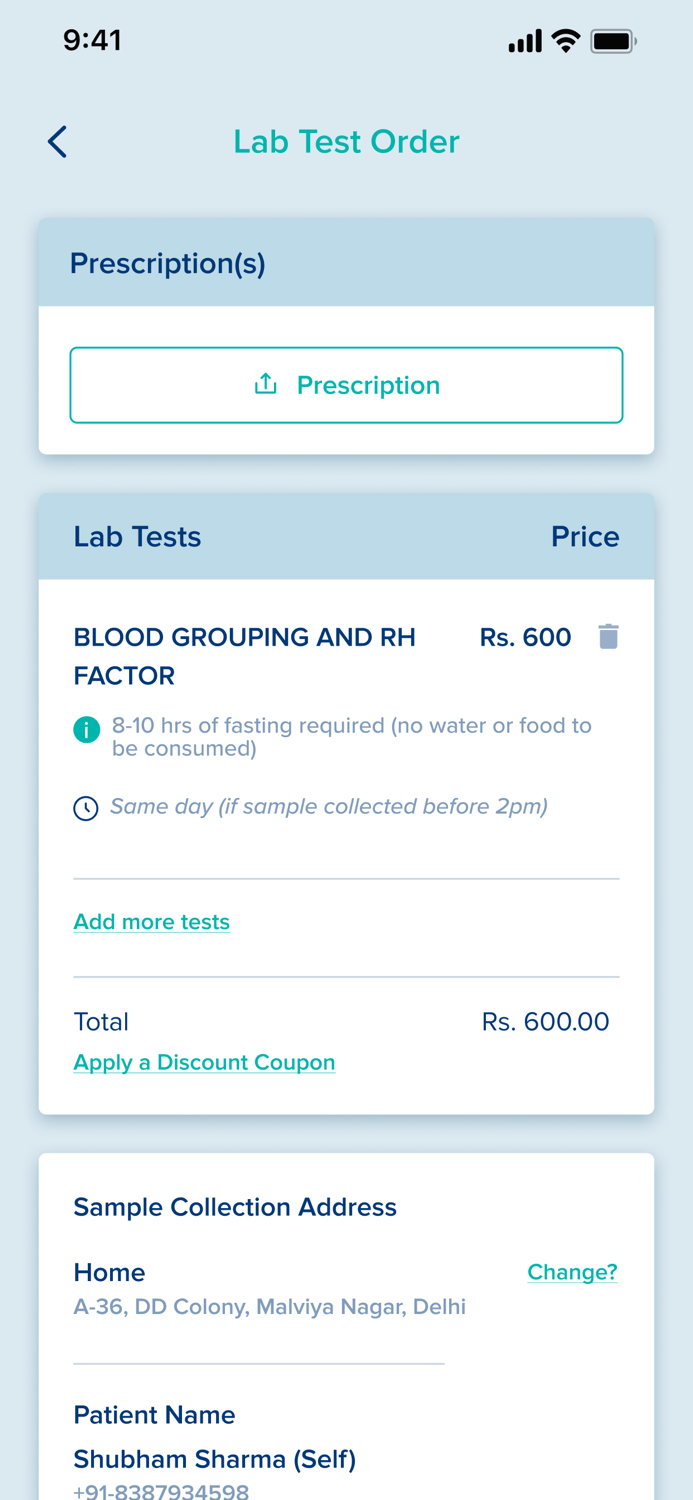
Task: Delete the Blood Grouping test via trash icon
Action: coord(610,636)
